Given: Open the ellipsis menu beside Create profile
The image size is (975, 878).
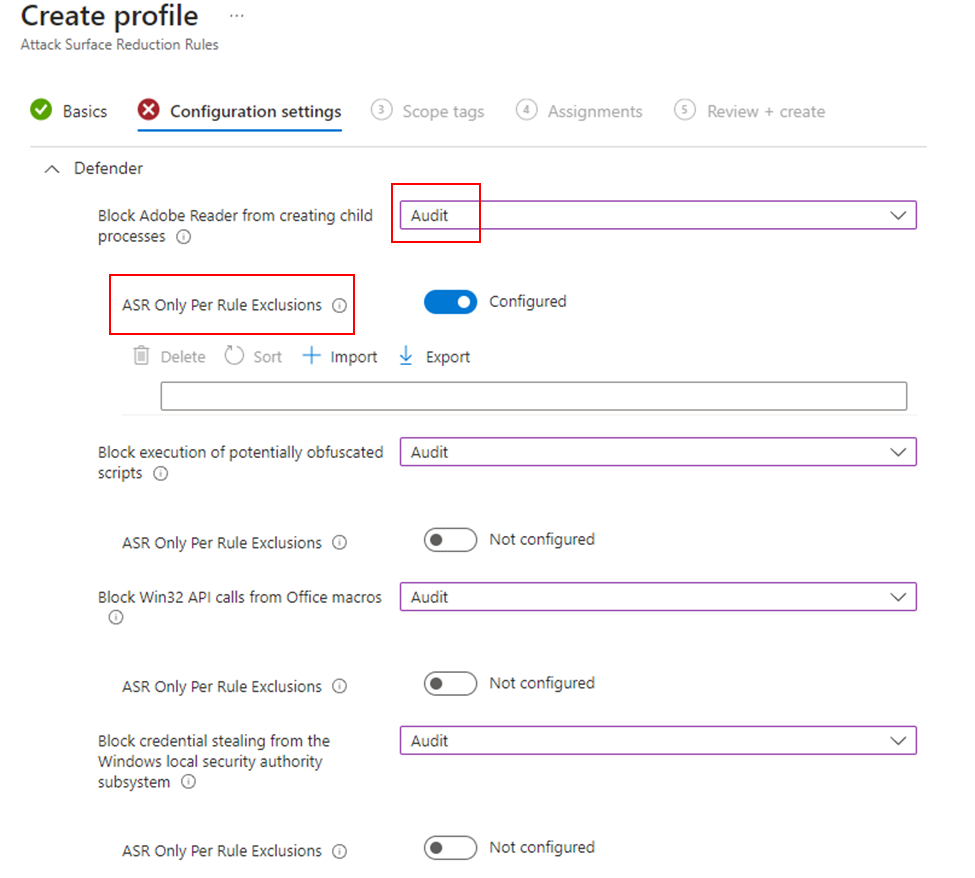Looking at the screenshot, I should tap(237, 16).
